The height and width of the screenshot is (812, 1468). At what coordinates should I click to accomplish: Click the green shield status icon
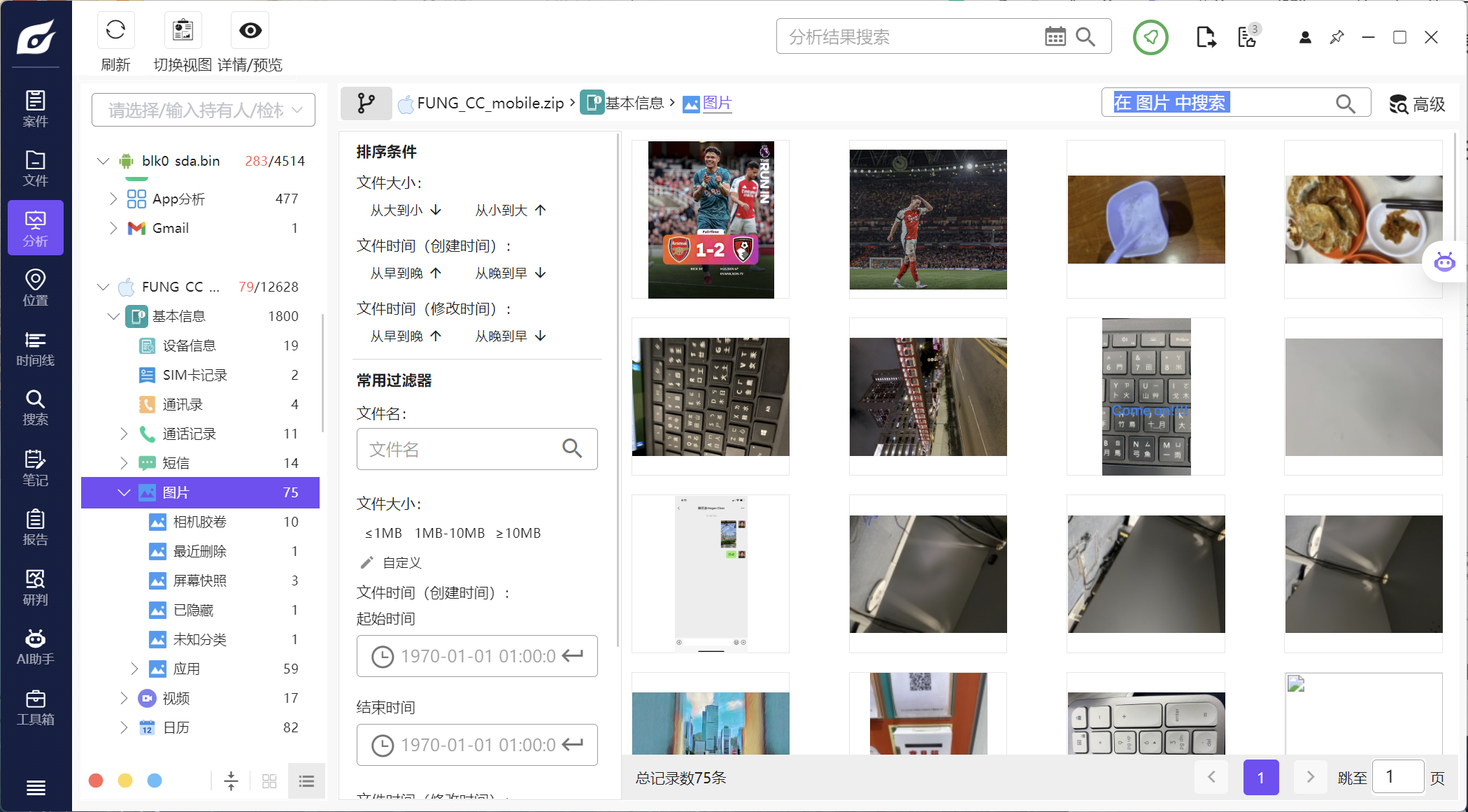pos(1150,37)
